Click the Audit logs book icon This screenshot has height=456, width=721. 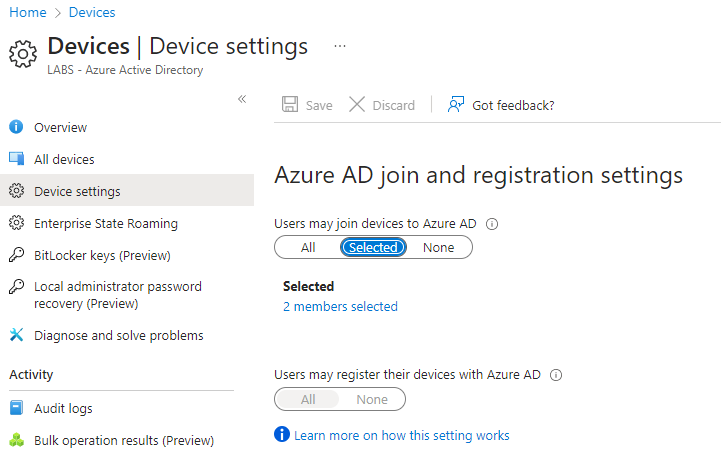(x=16, y=407)
